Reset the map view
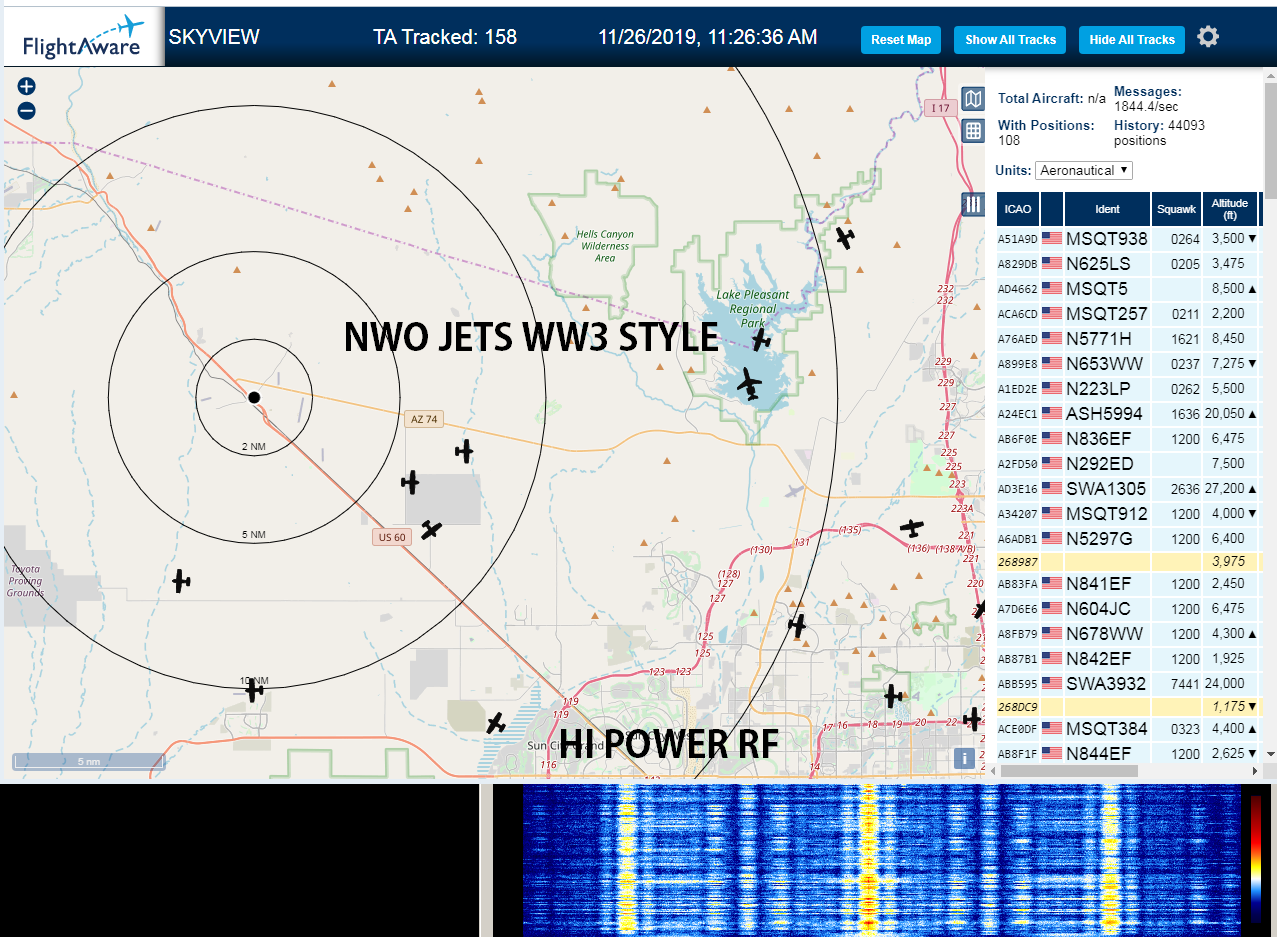 pos(901,40)
